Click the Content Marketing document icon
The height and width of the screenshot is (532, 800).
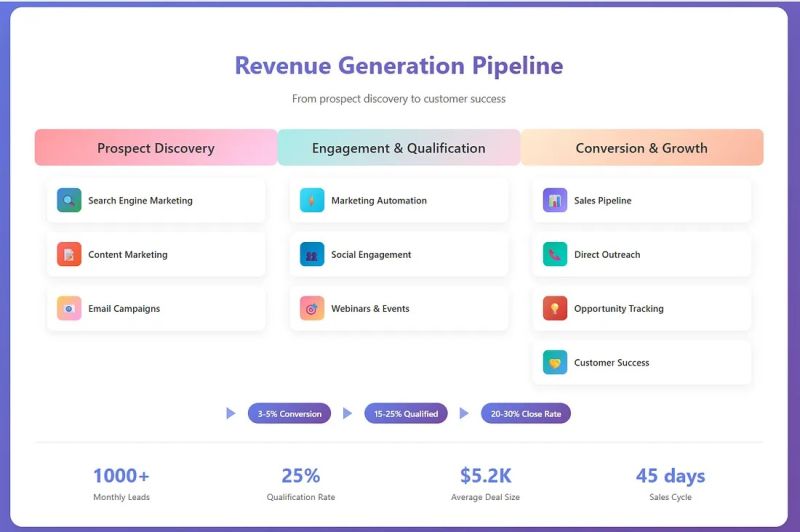click(x=69, y=255)
